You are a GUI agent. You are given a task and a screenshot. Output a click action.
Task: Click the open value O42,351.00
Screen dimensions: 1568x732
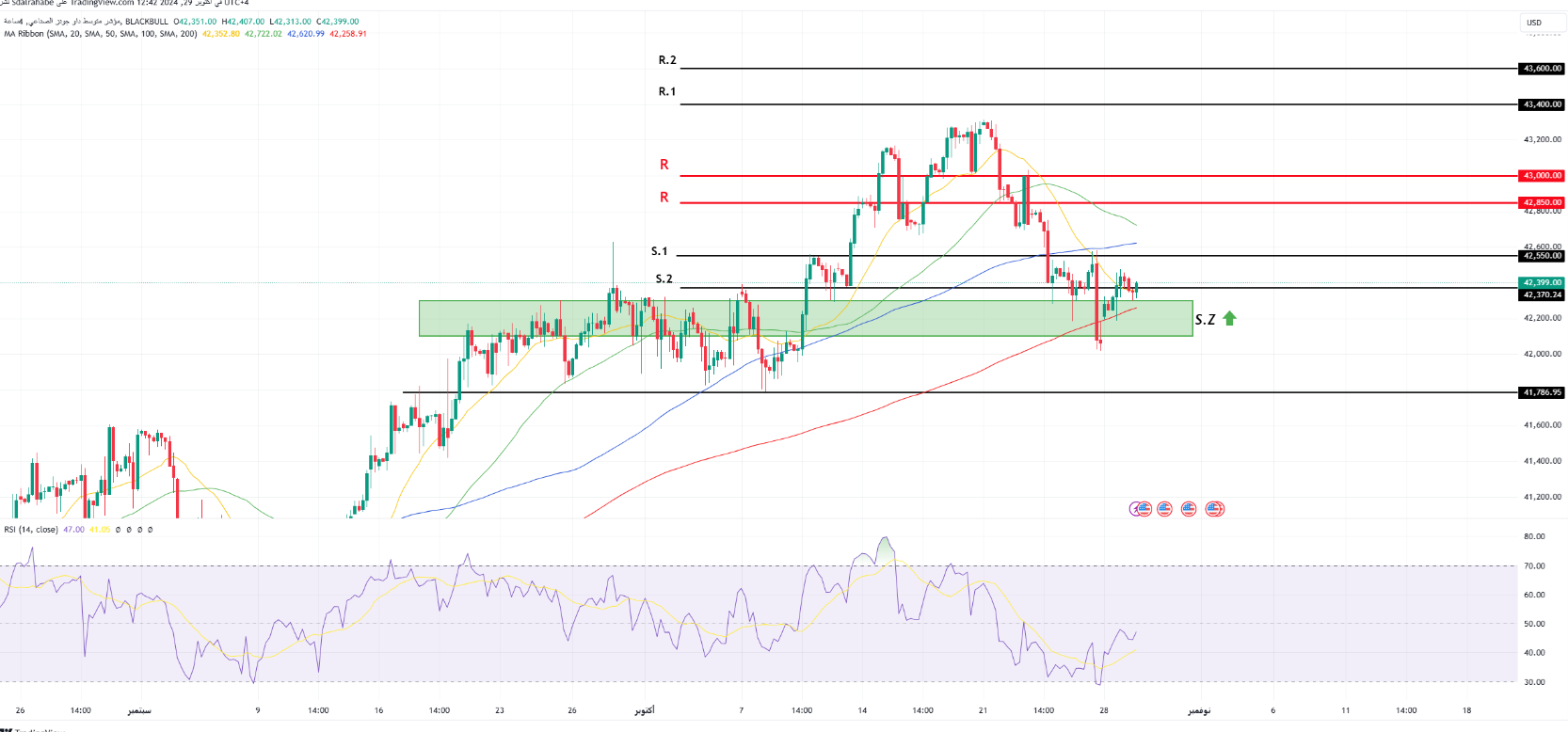click(x=195, y=22)
